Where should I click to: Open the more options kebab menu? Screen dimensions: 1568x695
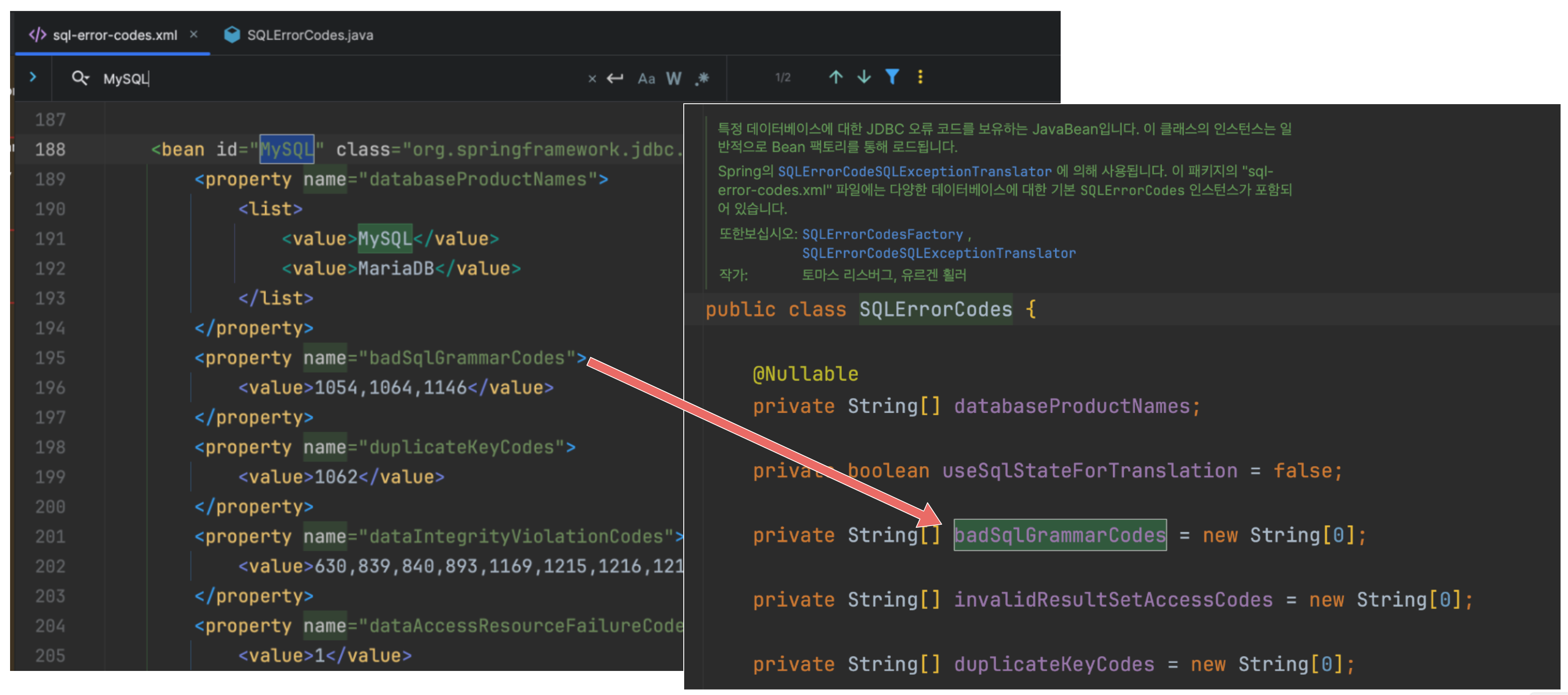(920, 77)
